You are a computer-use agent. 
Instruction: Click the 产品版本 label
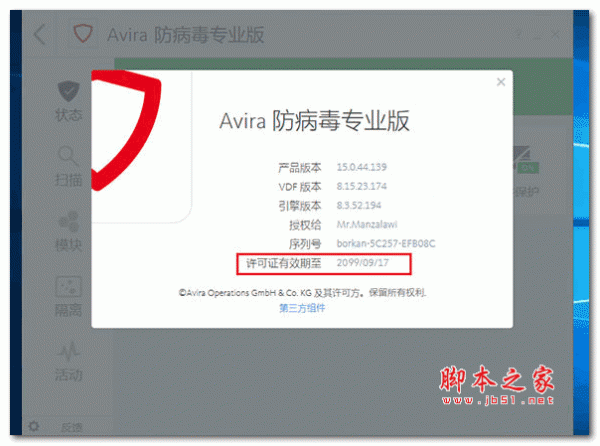[x=300, y=168]
